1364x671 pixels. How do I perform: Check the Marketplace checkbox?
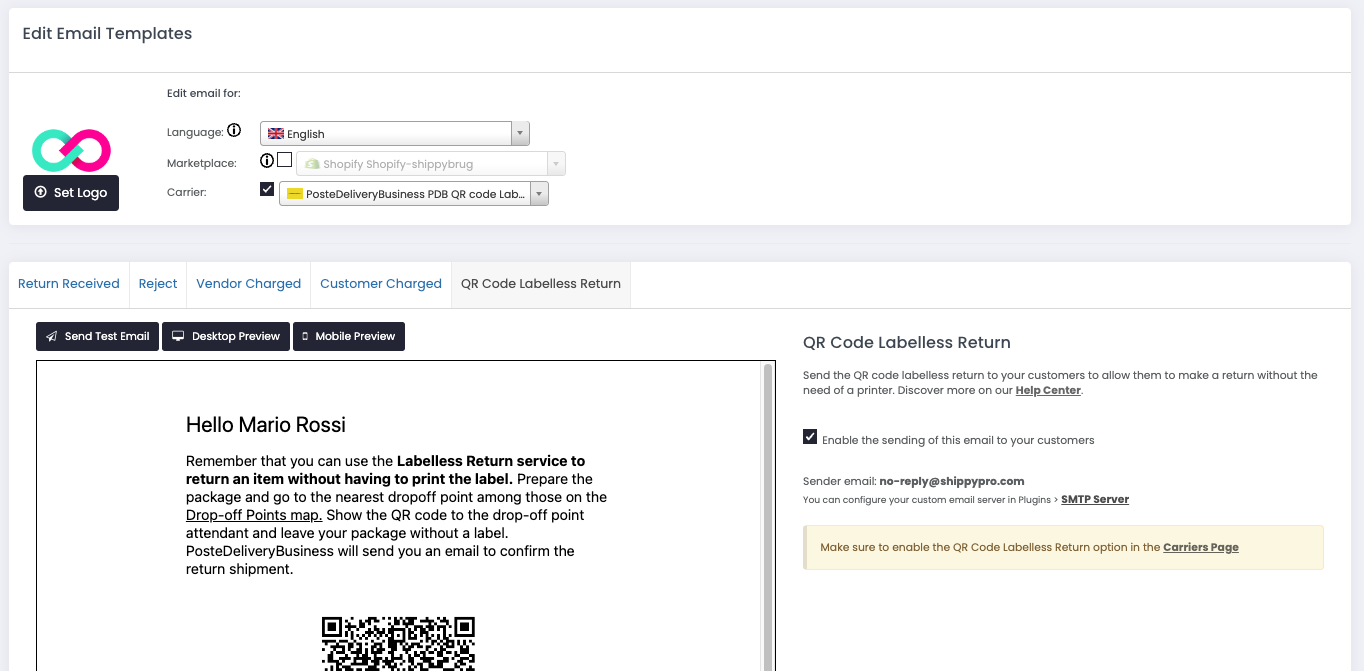(285, 159)
